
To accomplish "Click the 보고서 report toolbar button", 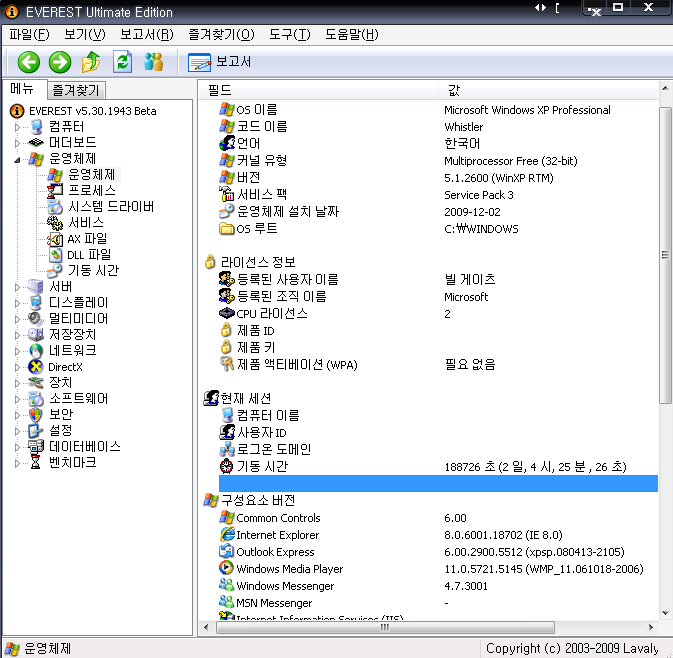I will pos(219,62).
